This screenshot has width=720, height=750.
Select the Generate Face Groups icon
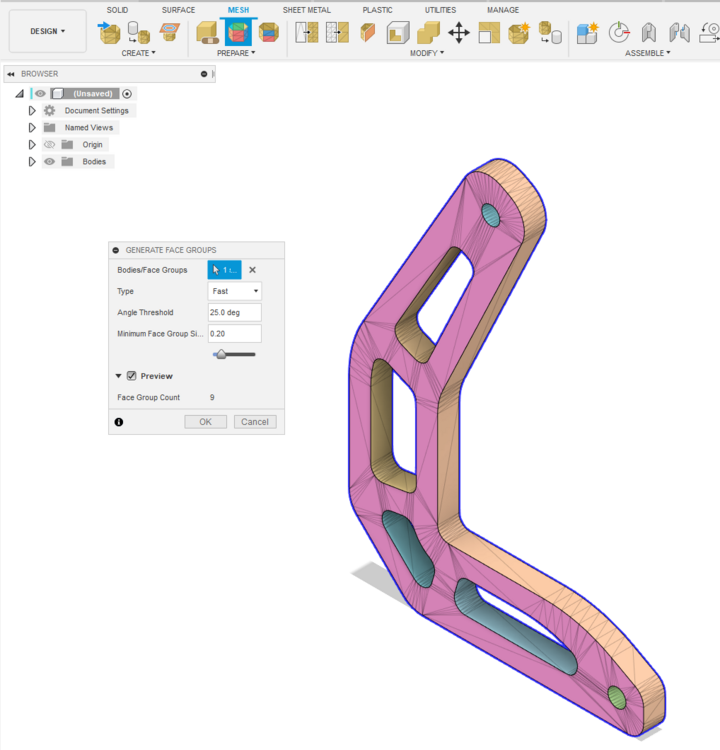click(238, 33)
